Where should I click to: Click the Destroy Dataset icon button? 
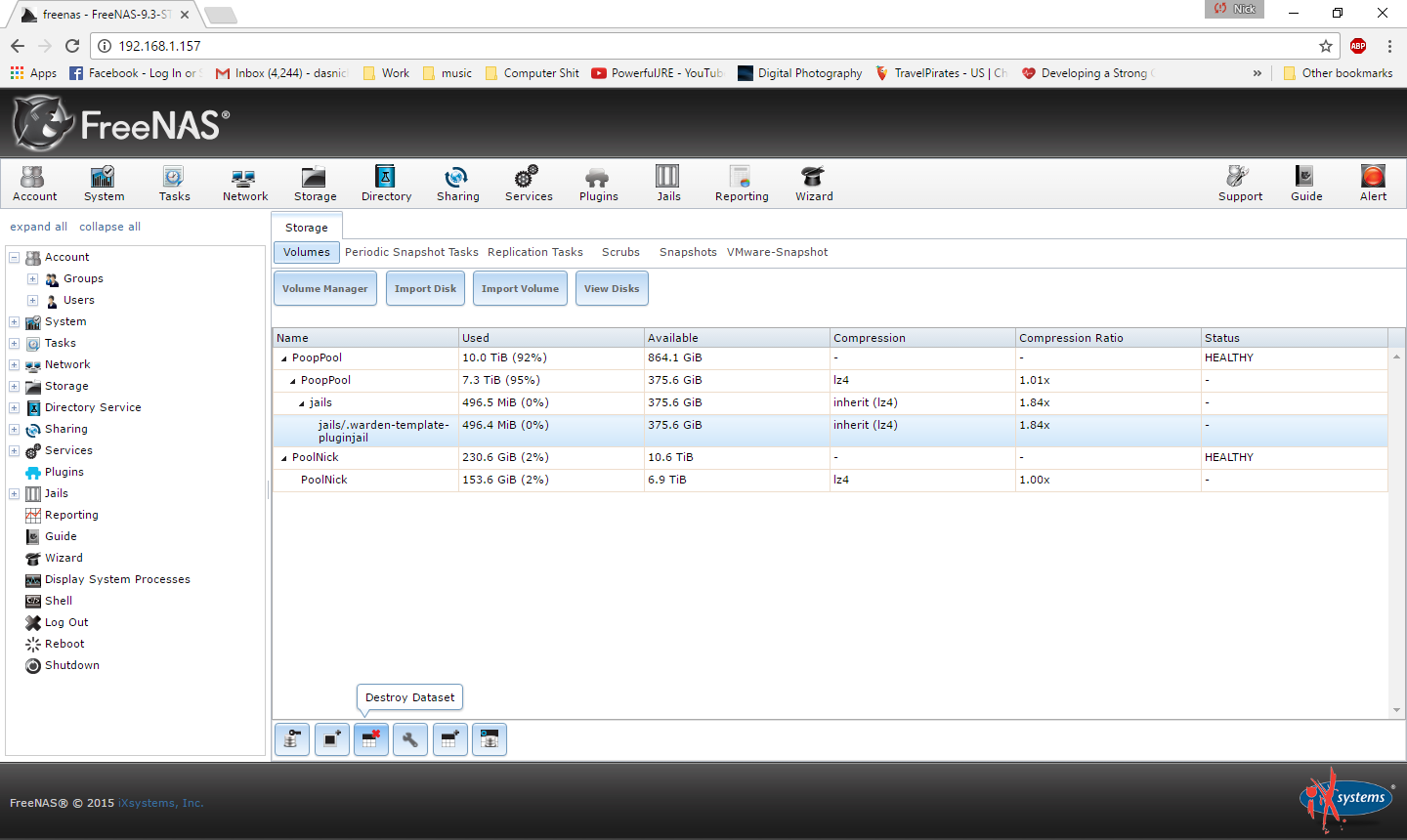coord(371,739)
